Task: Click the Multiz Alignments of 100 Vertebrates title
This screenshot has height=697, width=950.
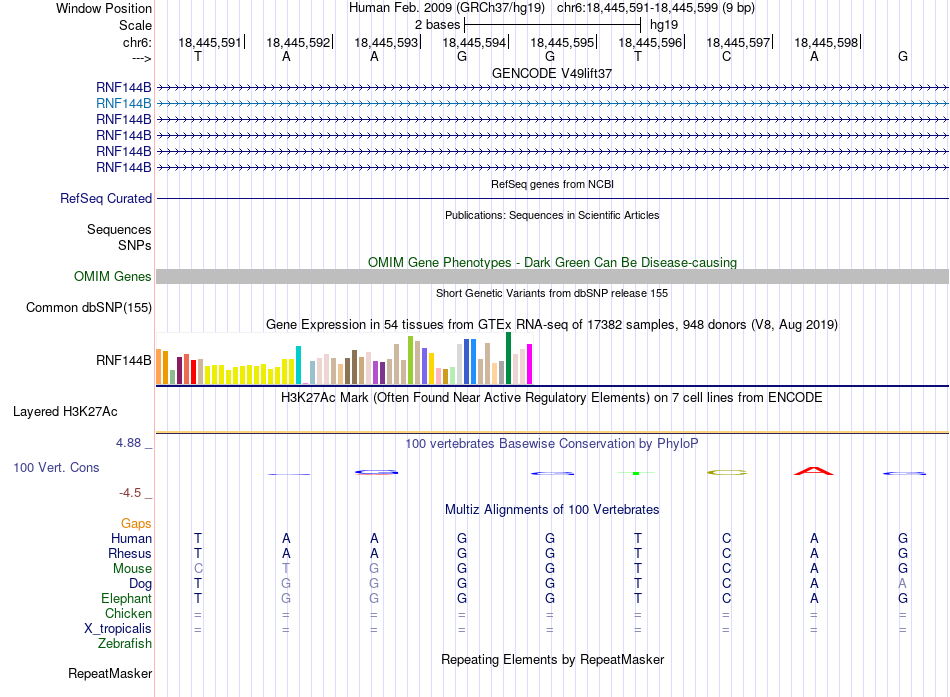Action: click(552, 510)
